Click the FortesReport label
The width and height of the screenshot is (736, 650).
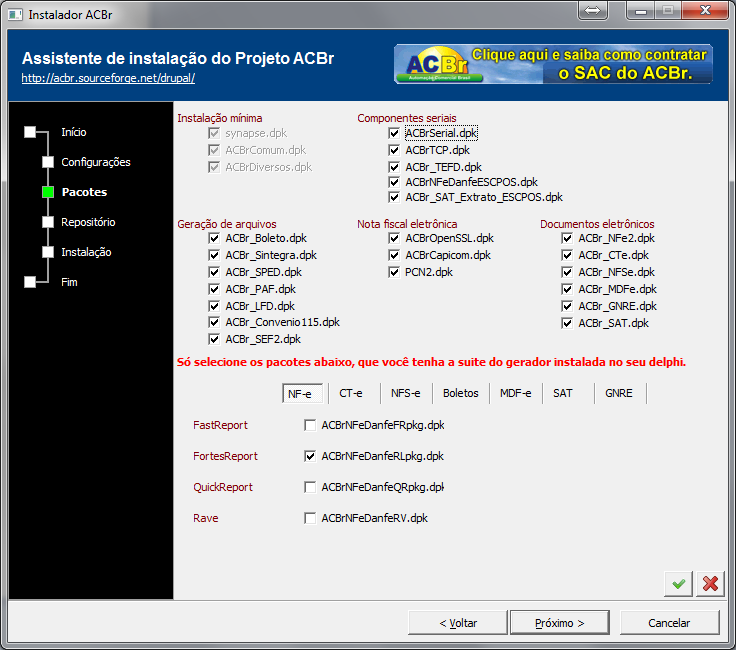coord(225,456)
